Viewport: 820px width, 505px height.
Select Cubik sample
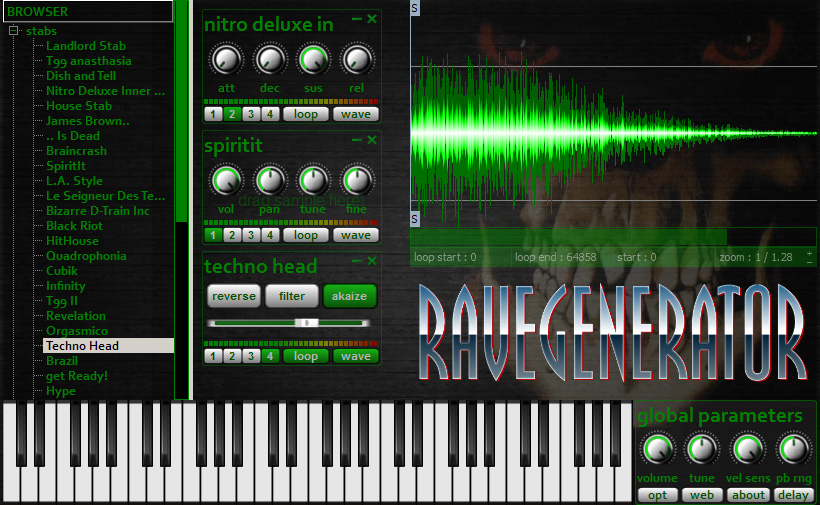62,271
